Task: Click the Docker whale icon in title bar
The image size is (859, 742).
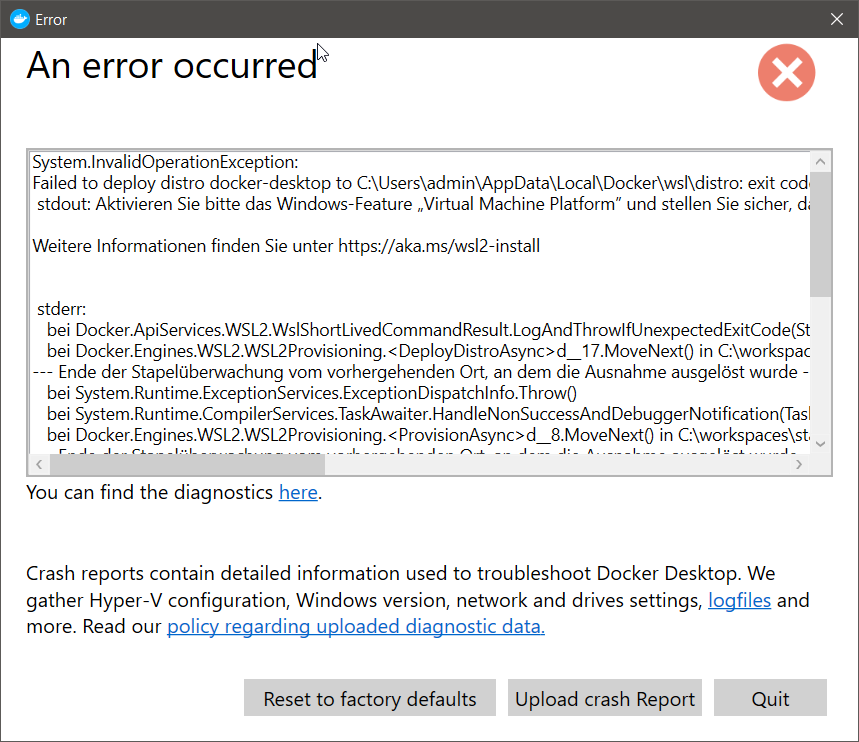Action: [20, 19]
